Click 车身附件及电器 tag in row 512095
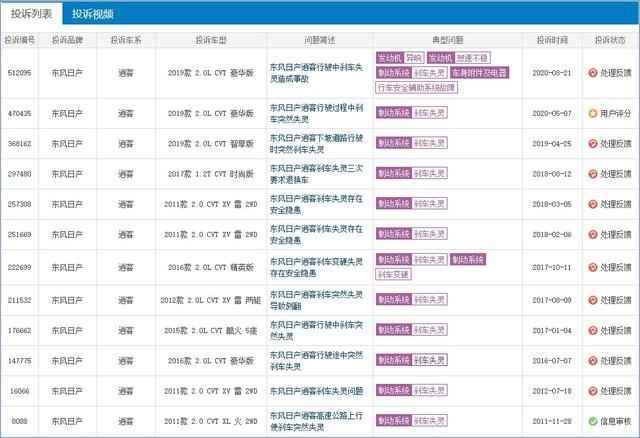Screen dimensions: 640x438 pos(480,73)
